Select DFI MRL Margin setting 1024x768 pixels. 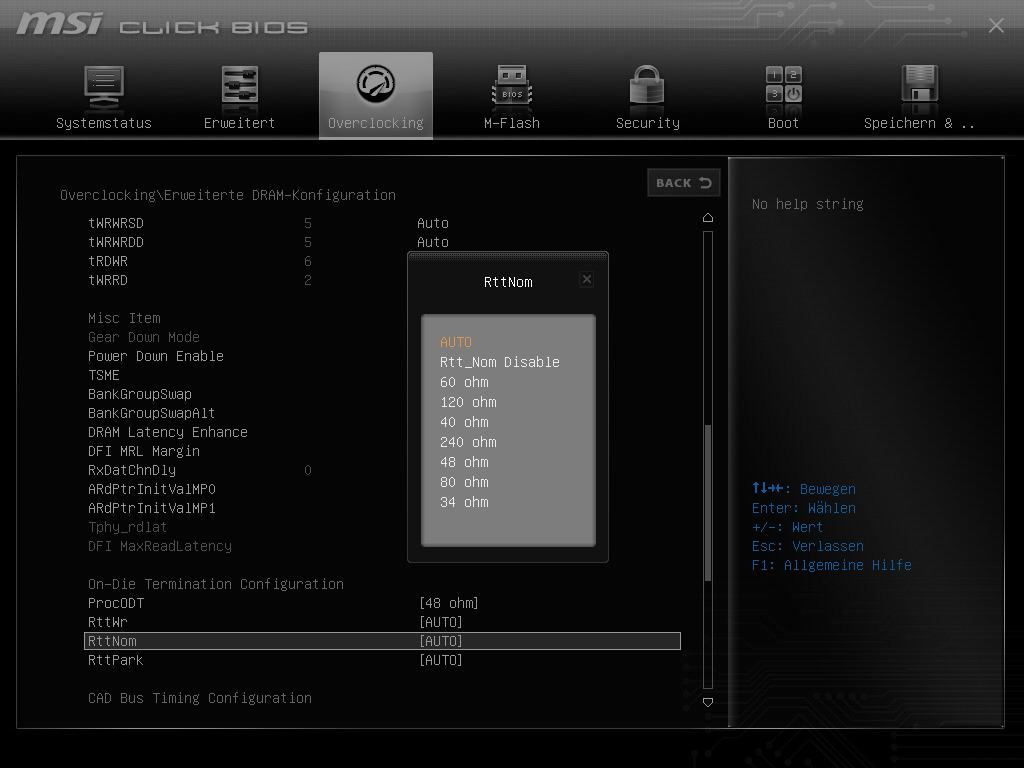click(x=144, y=451)
